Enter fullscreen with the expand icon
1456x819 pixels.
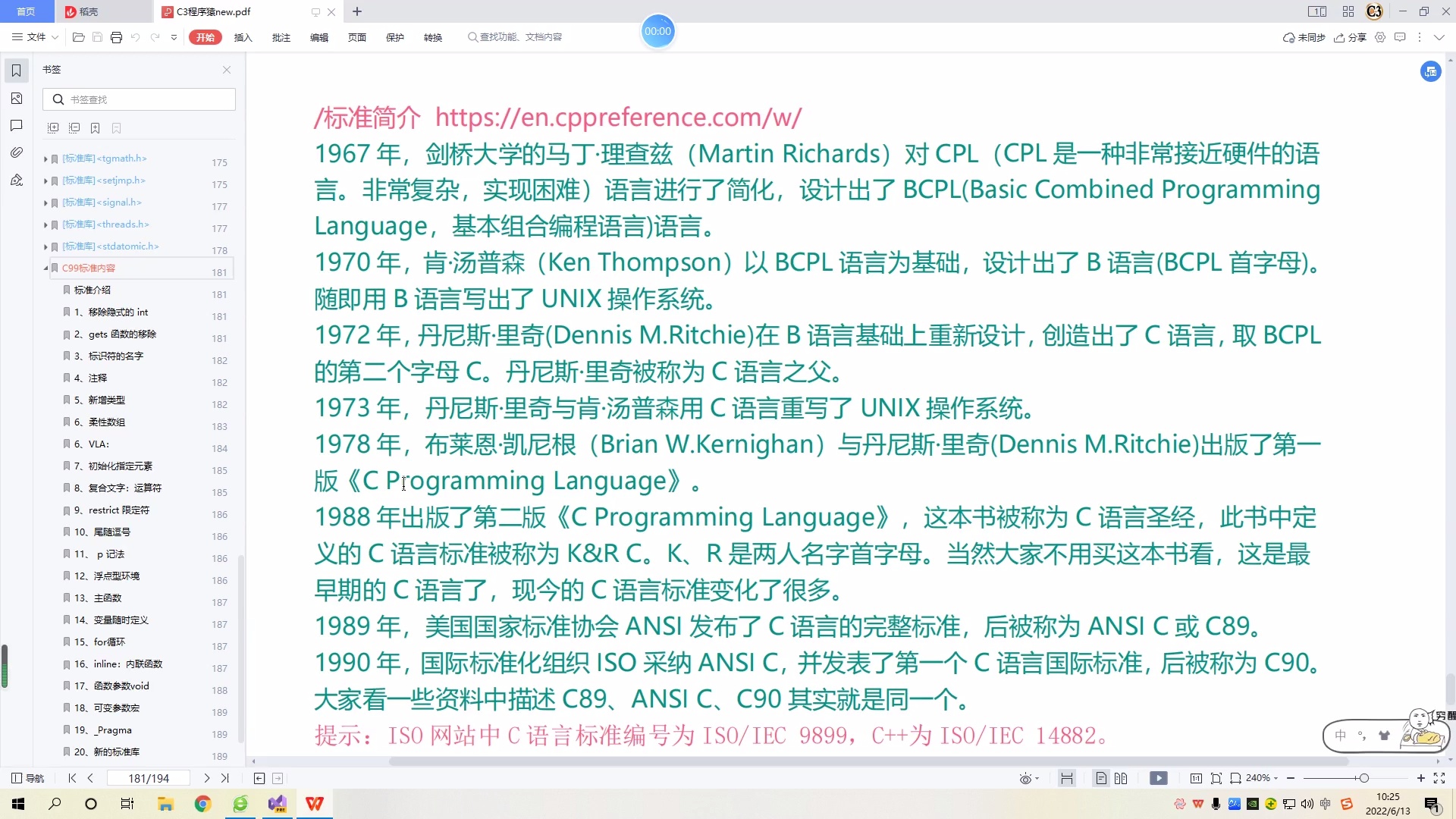[x=1439, y=778]
